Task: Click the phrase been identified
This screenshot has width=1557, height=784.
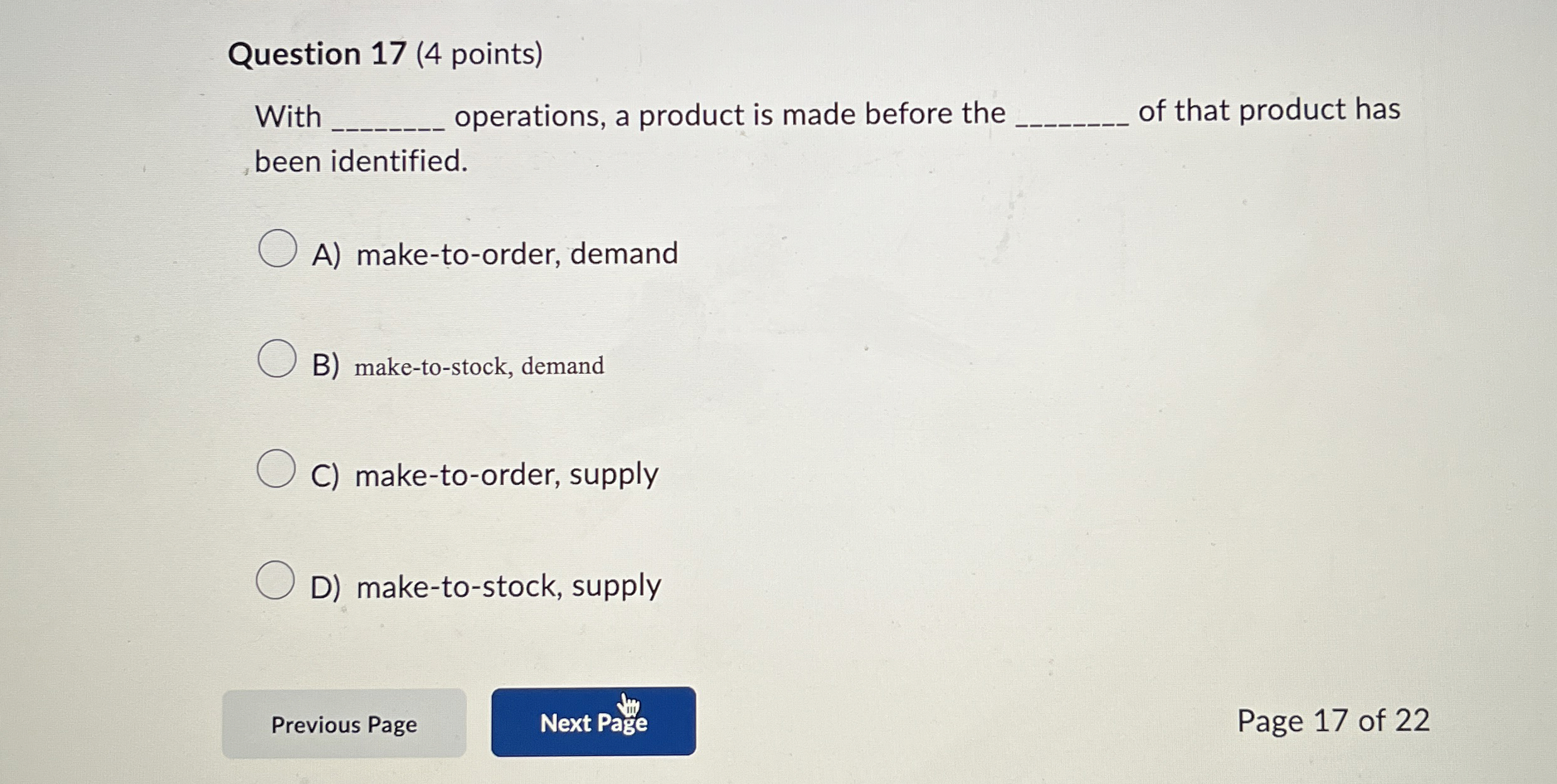Action: point(359,162)
